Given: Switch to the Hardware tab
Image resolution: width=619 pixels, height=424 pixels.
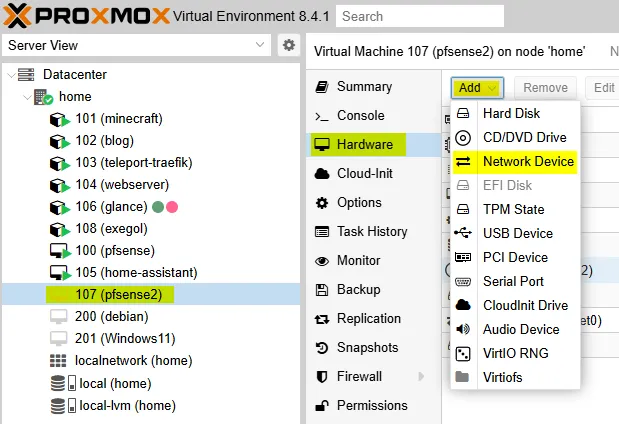Looking at the screenshot, I should click(x=373, y=144).
